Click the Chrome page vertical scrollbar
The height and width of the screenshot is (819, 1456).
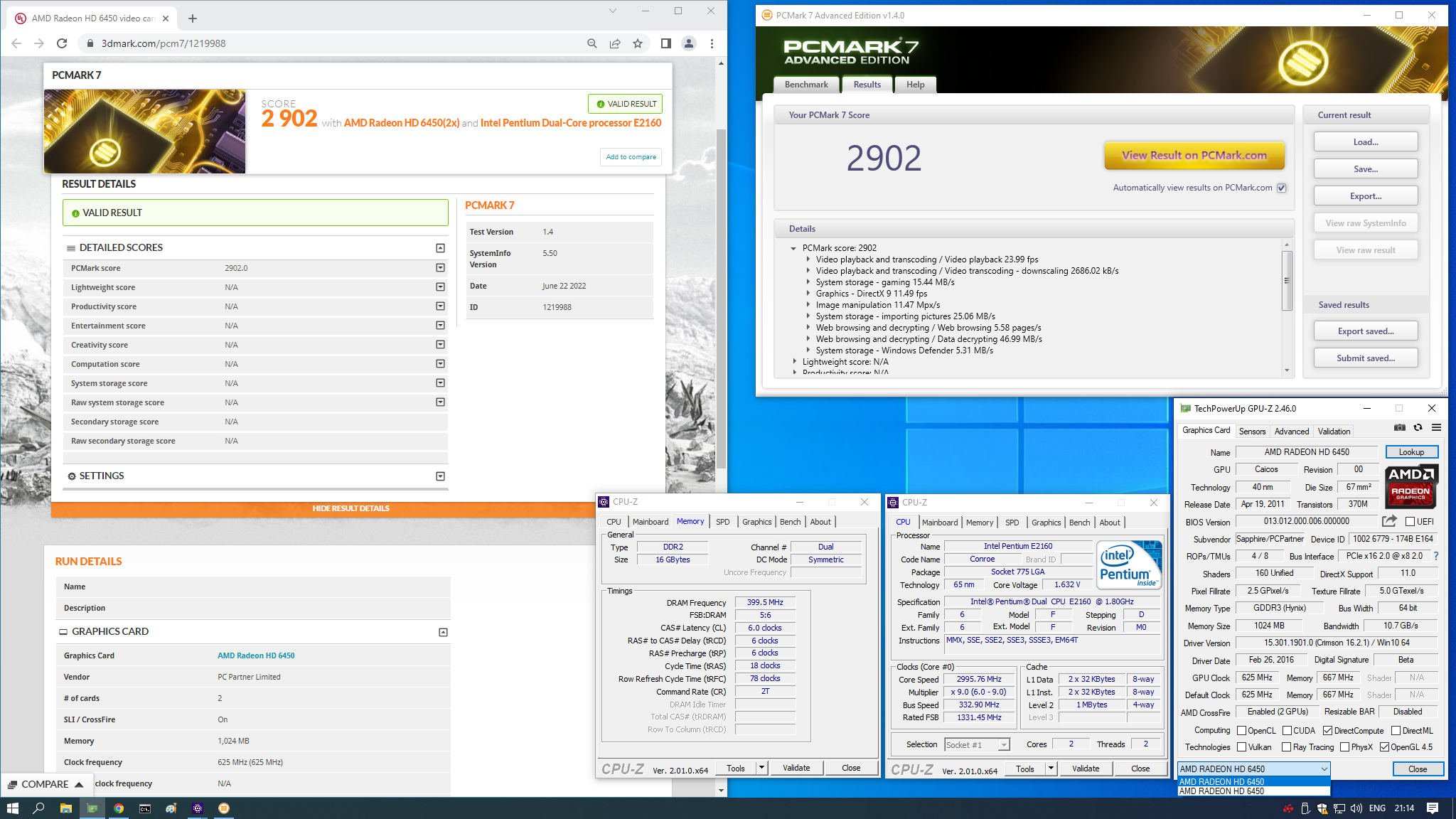pyautogui.click(x=721, y=299)
